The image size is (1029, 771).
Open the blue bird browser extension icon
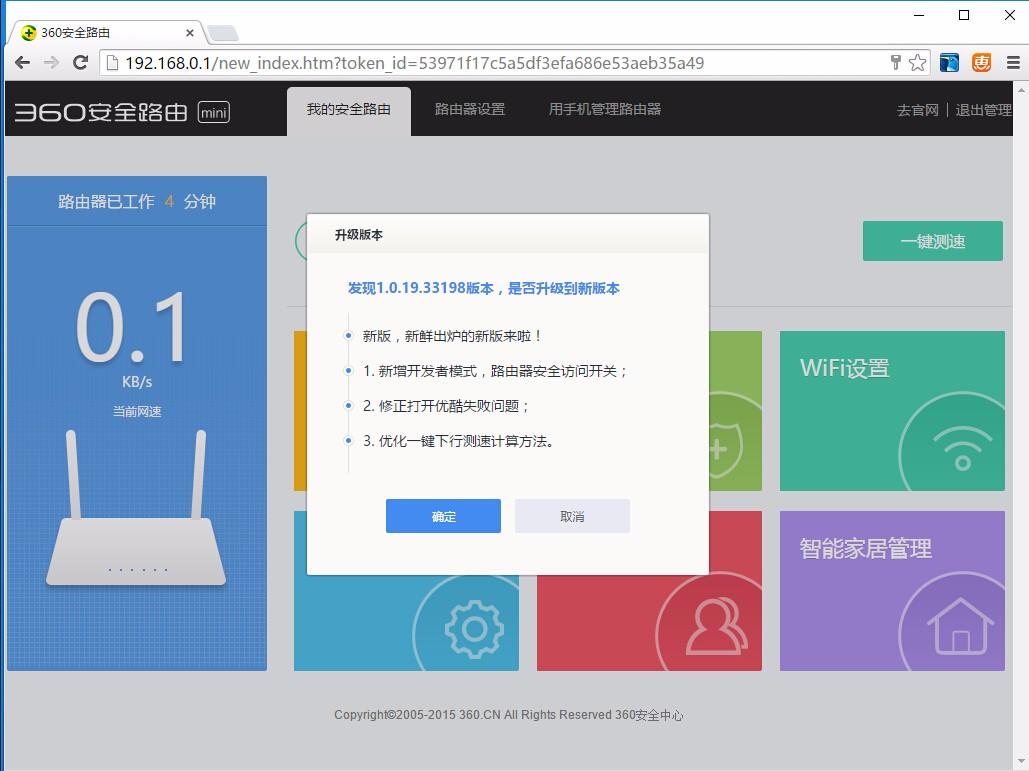coord(948,62)
